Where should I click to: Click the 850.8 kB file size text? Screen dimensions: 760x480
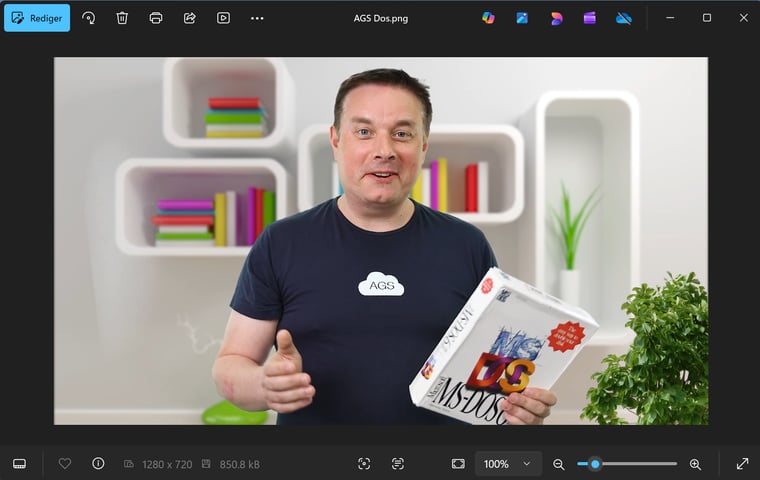(239, 464)
